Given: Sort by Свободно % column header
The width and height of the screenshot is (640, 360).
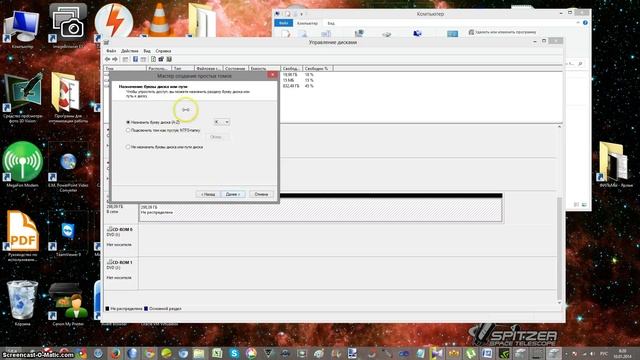Looking at the screenshot, I should point(318,69).
